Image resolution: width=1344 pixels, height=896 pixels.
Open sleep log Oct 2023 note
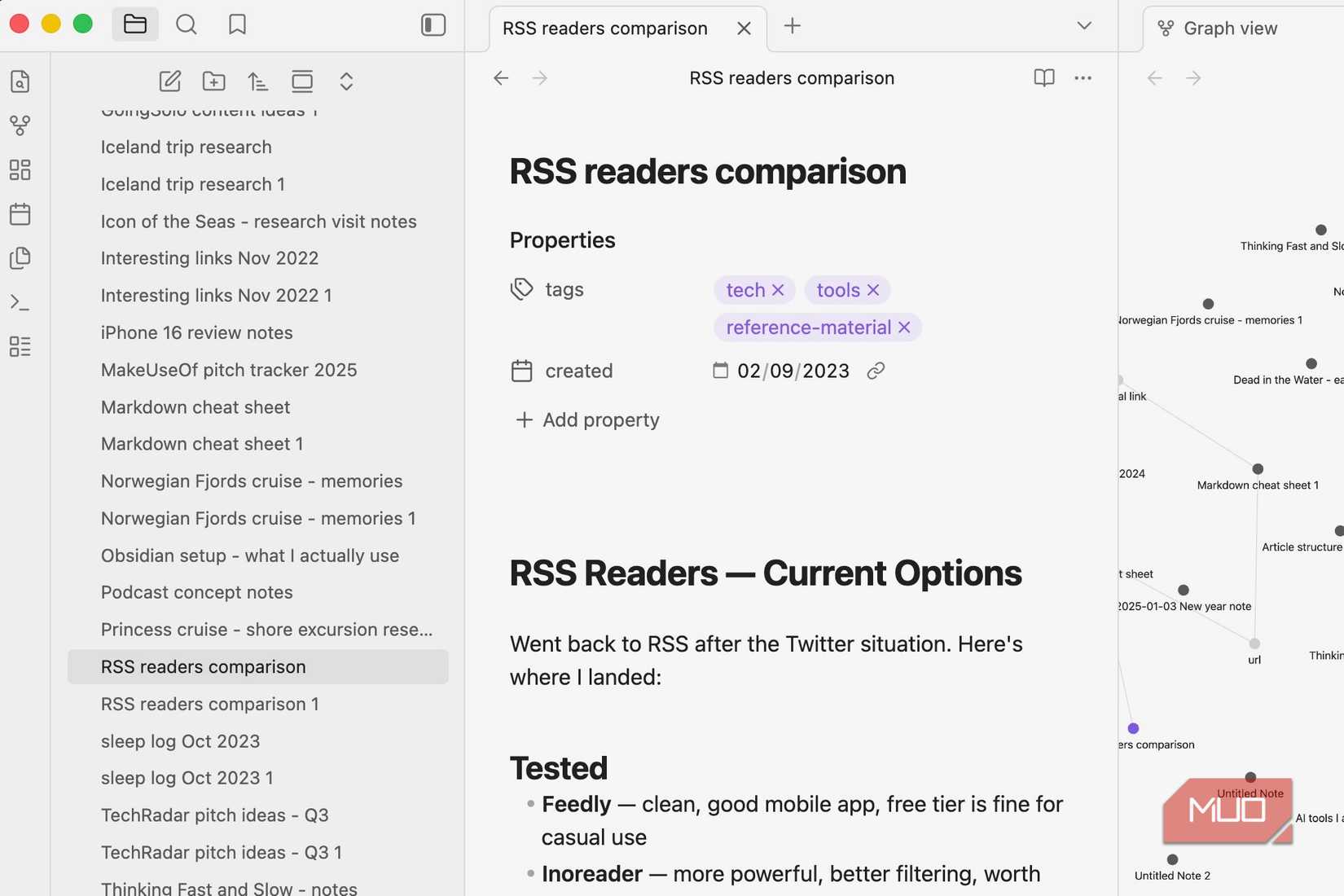tap(181, 741)
